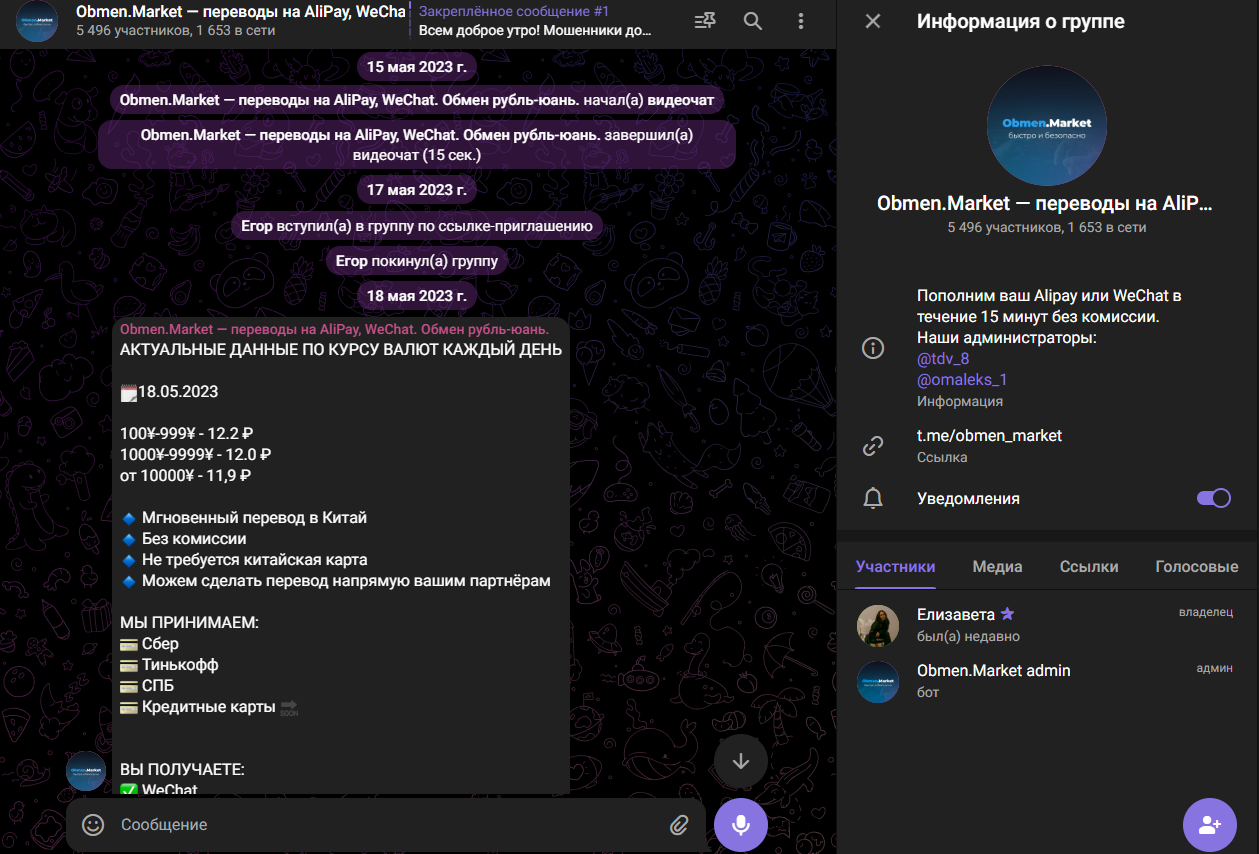Screen dimensions: 1259x854
Task: Open the Obmen.Market admin bot member
Action: [x=1047, y=681]
